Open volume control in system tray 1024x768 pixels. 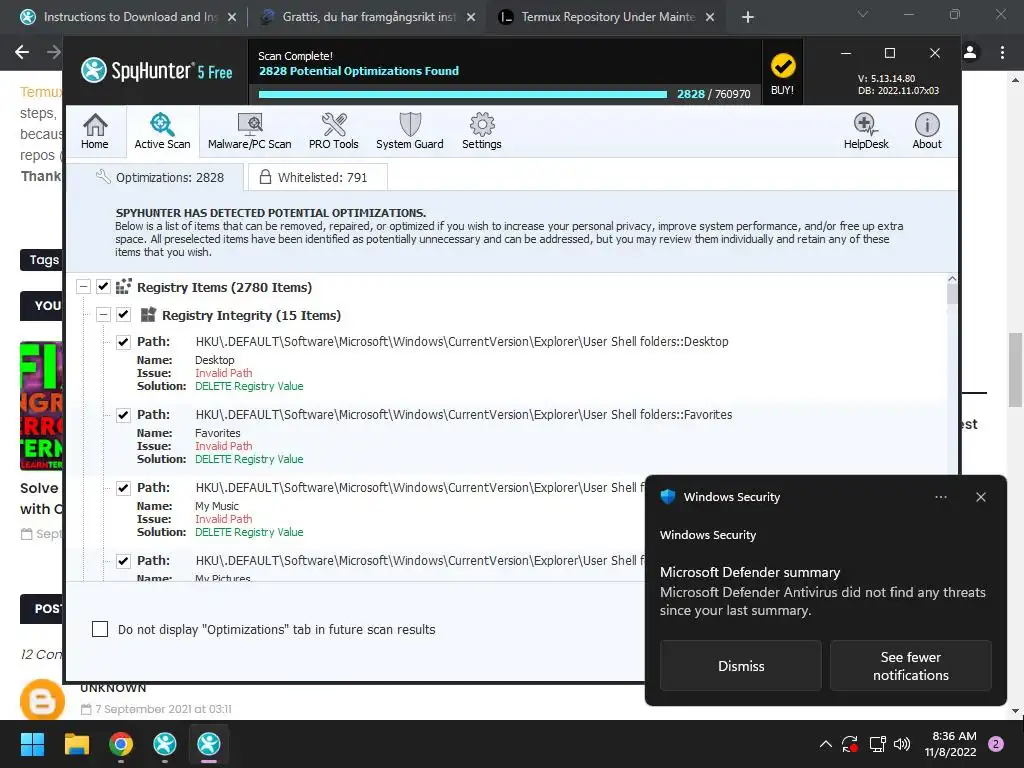point(902,744)
